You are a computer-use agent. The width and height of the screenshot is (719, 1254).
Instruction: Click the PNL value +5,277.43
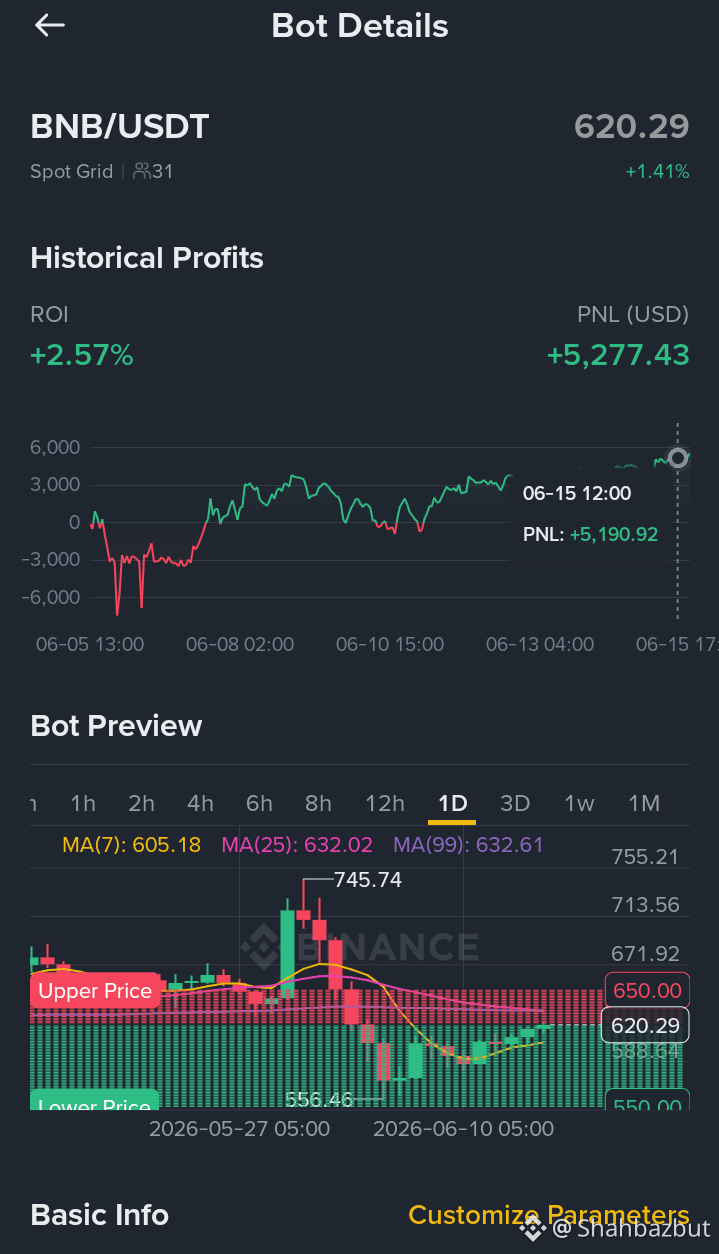pos(618,355)
